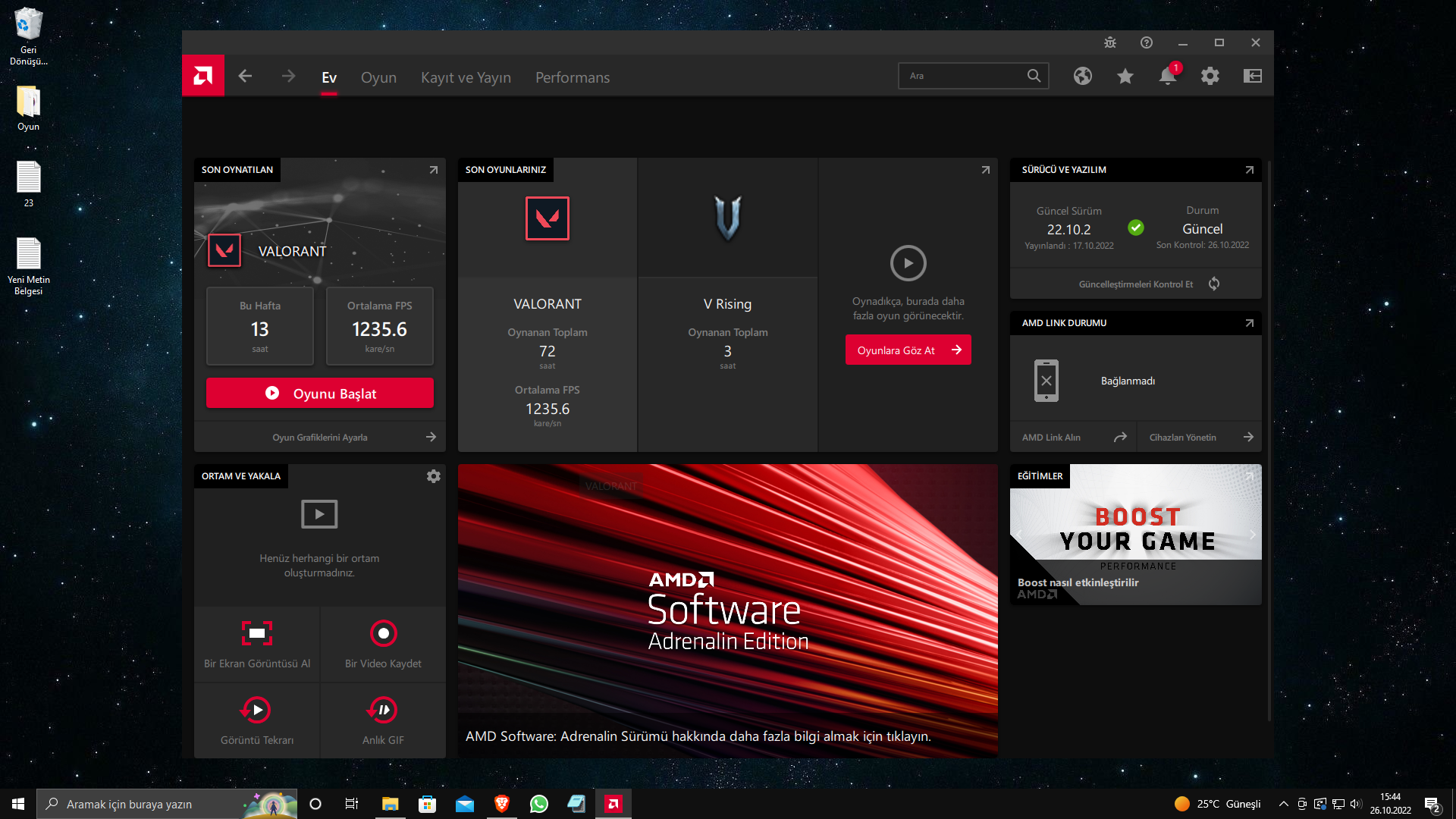Click the web browser globe icon
Viewport: 1456px width, 819px height.
coord(1082,76)
